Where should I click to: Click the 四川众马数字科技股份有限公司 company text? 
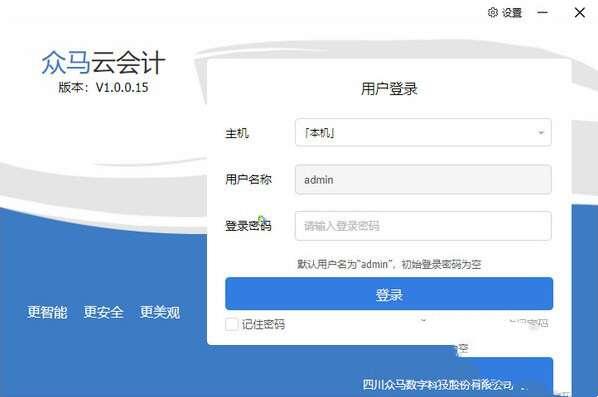point(437,384)
